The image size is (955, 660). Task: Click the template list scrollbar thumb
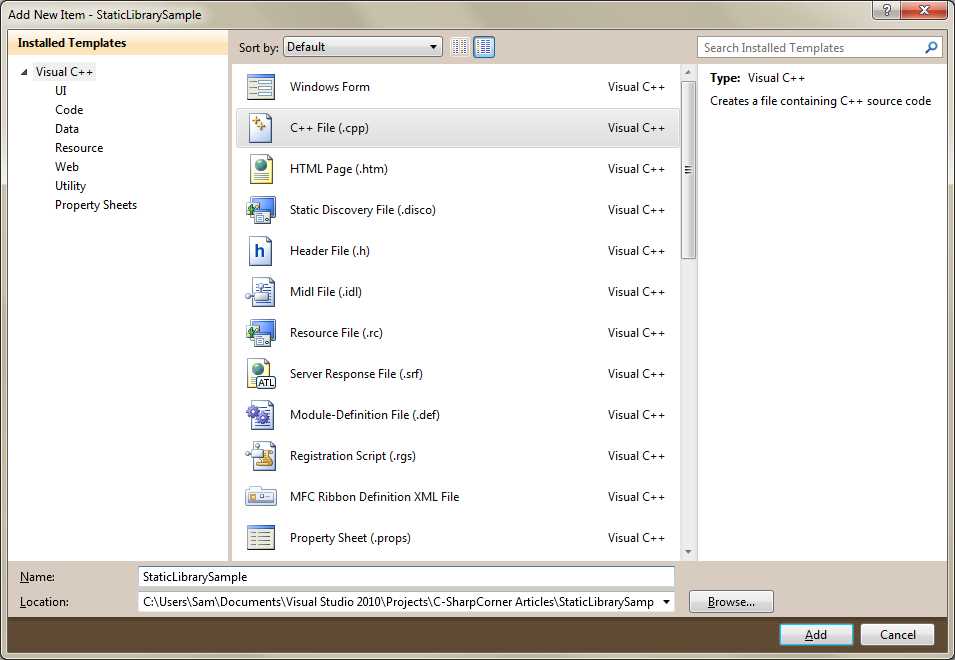[x=688, y=170]
